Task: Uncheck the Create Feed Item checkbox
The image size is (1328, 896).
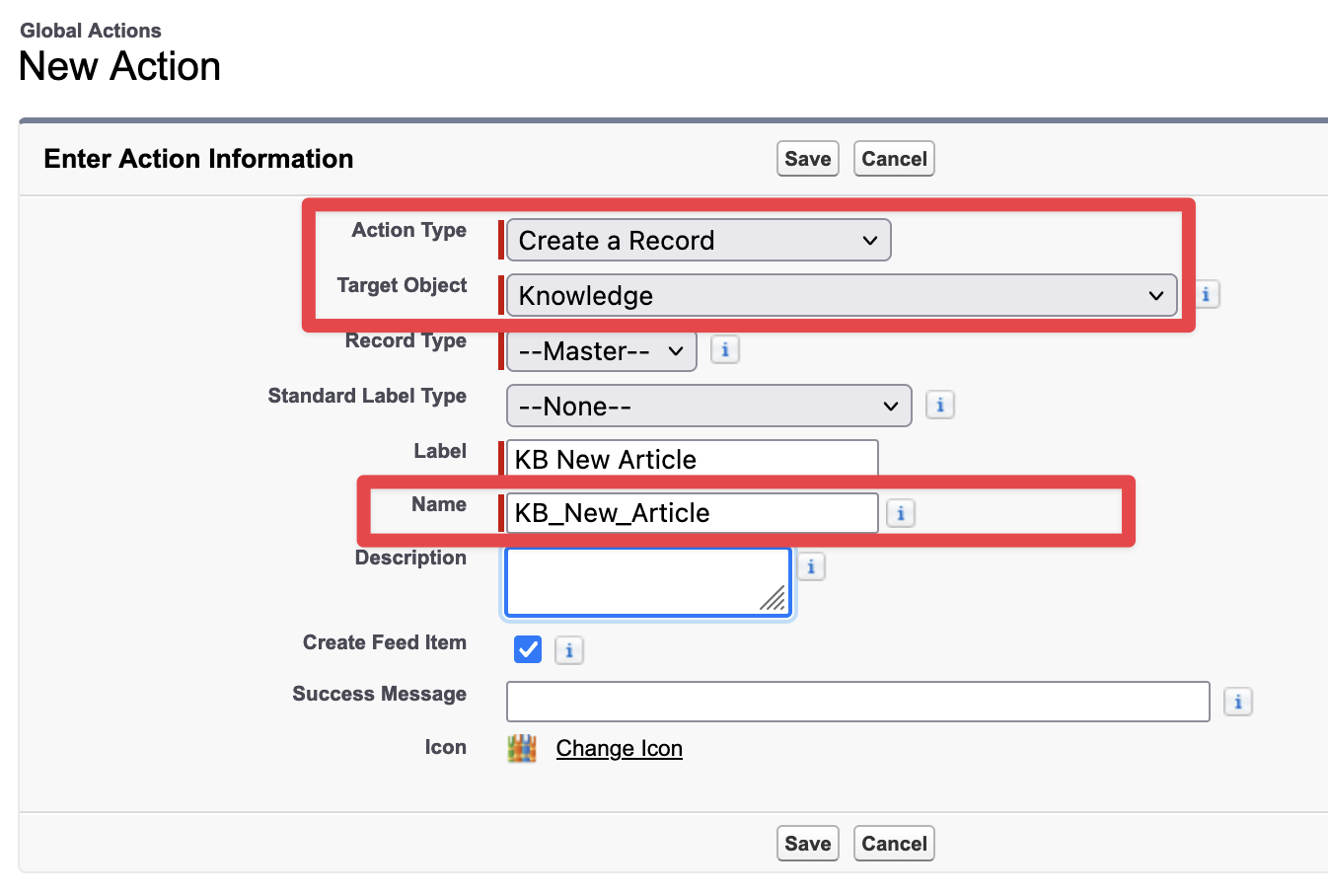Action: (x=528, y=649)
